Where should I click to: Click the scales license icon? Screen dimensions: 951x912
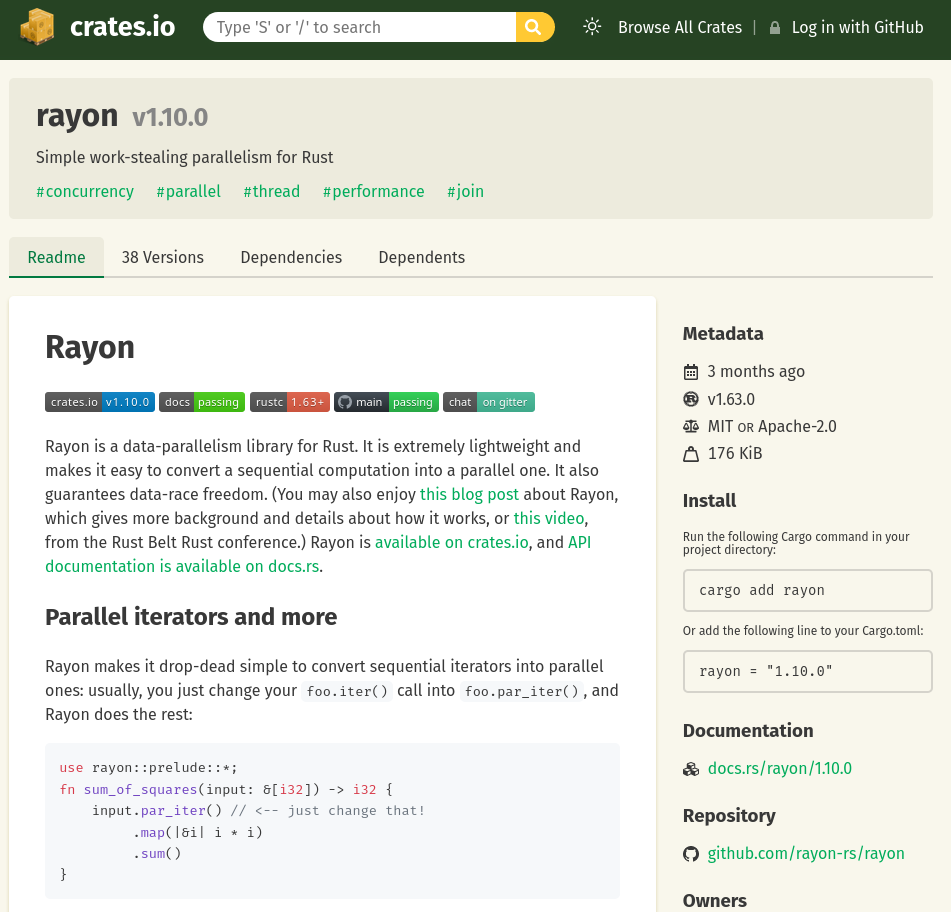click(691, 426)
